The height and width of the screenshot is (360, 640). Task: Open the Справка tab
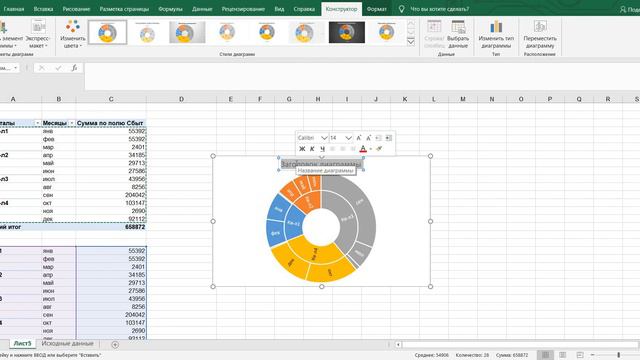(304, 9)
